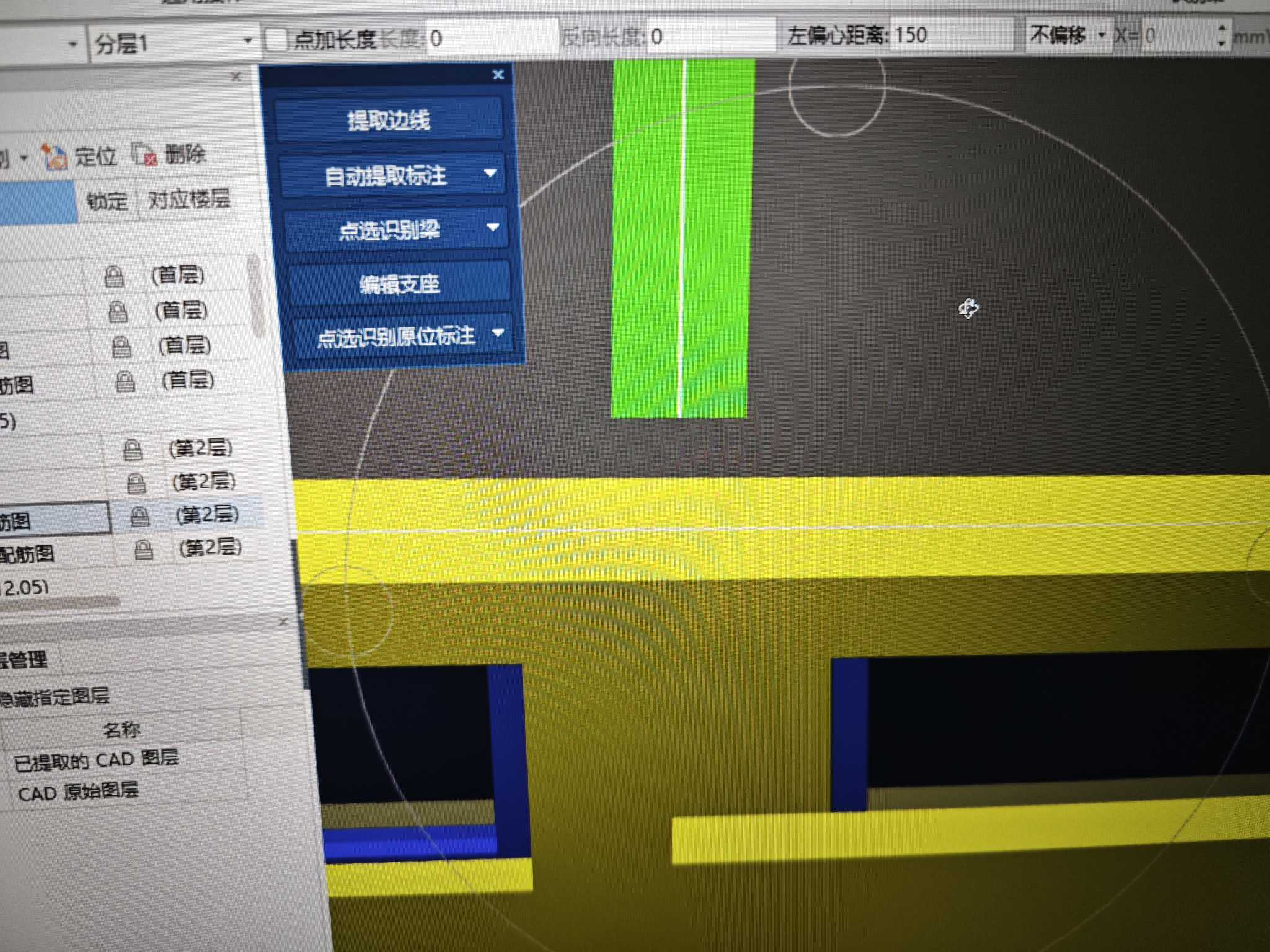The width and height of the screenshot is (1270, 952).
Task: Toggle the lock icon in the 配筋图 row
Action: (x=144, y=549)
